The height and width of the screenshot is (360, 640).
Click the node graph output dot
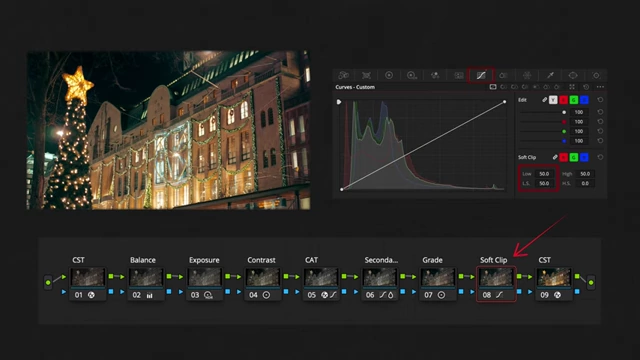(591, 282)
